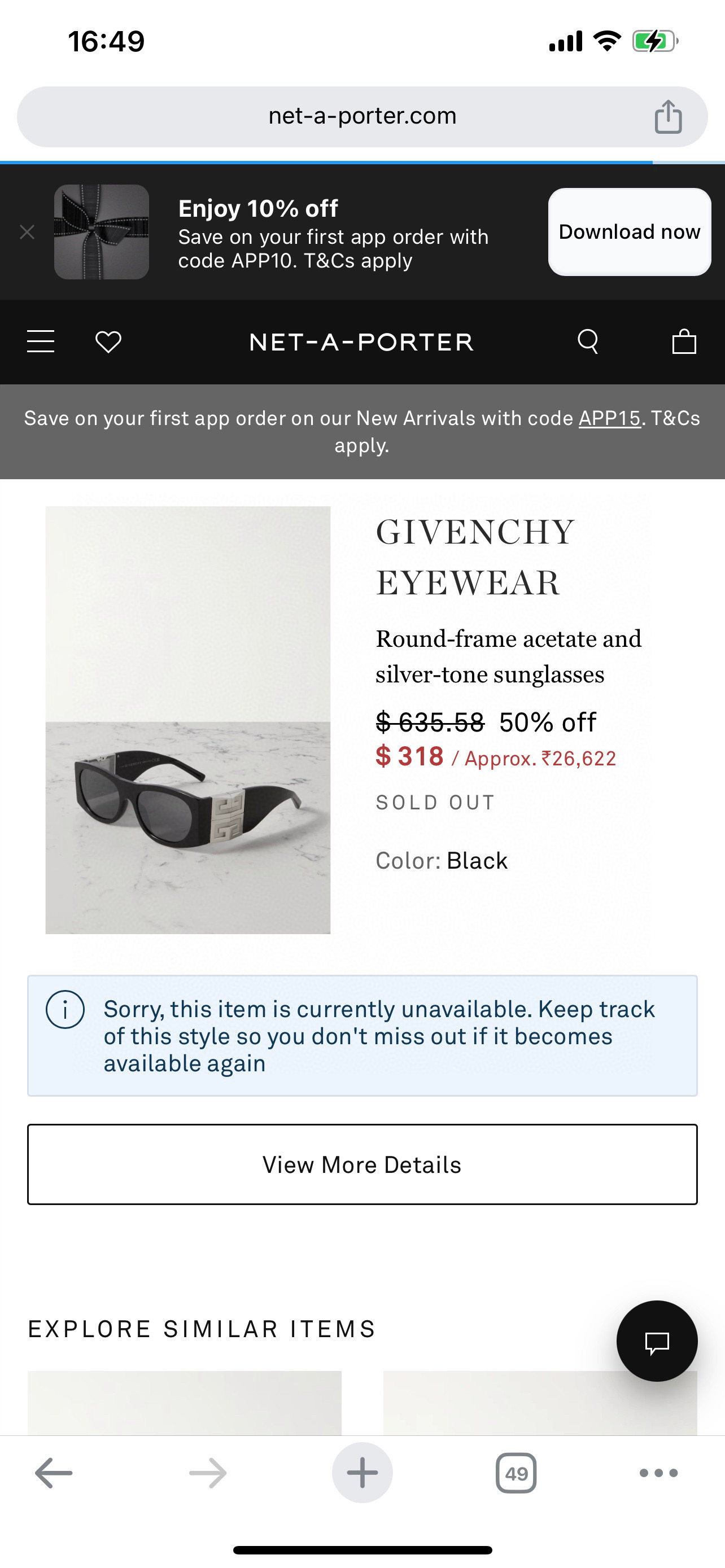Click the View More Details button
This screenshot has height=1568, width=725.
(x=362, y=1164)
